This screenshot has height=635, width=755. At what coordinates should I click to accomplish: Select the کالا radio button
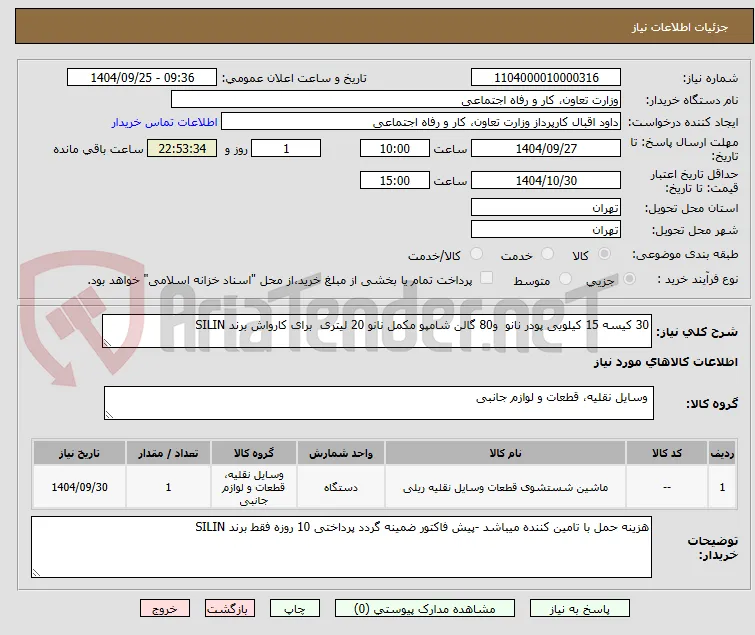[604, 254]
